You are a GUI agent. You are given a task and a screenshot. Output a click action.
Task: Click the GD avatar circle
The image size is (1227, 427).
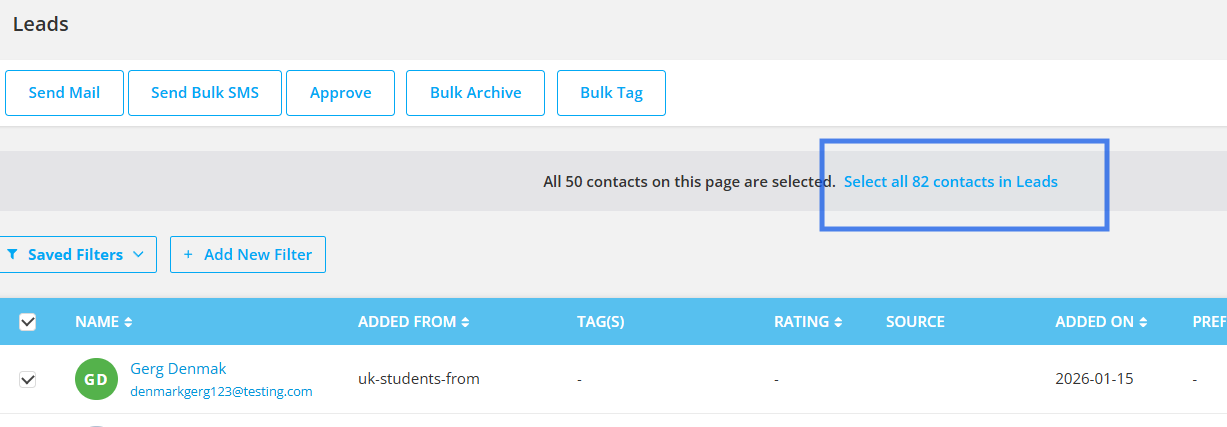96,380
